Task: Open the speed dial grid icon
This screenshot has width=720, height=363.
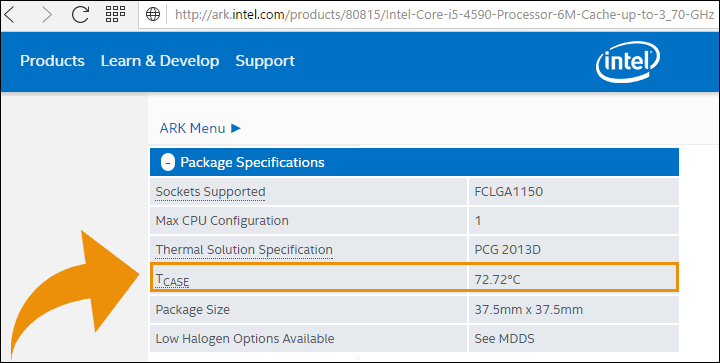Action: 115,14
